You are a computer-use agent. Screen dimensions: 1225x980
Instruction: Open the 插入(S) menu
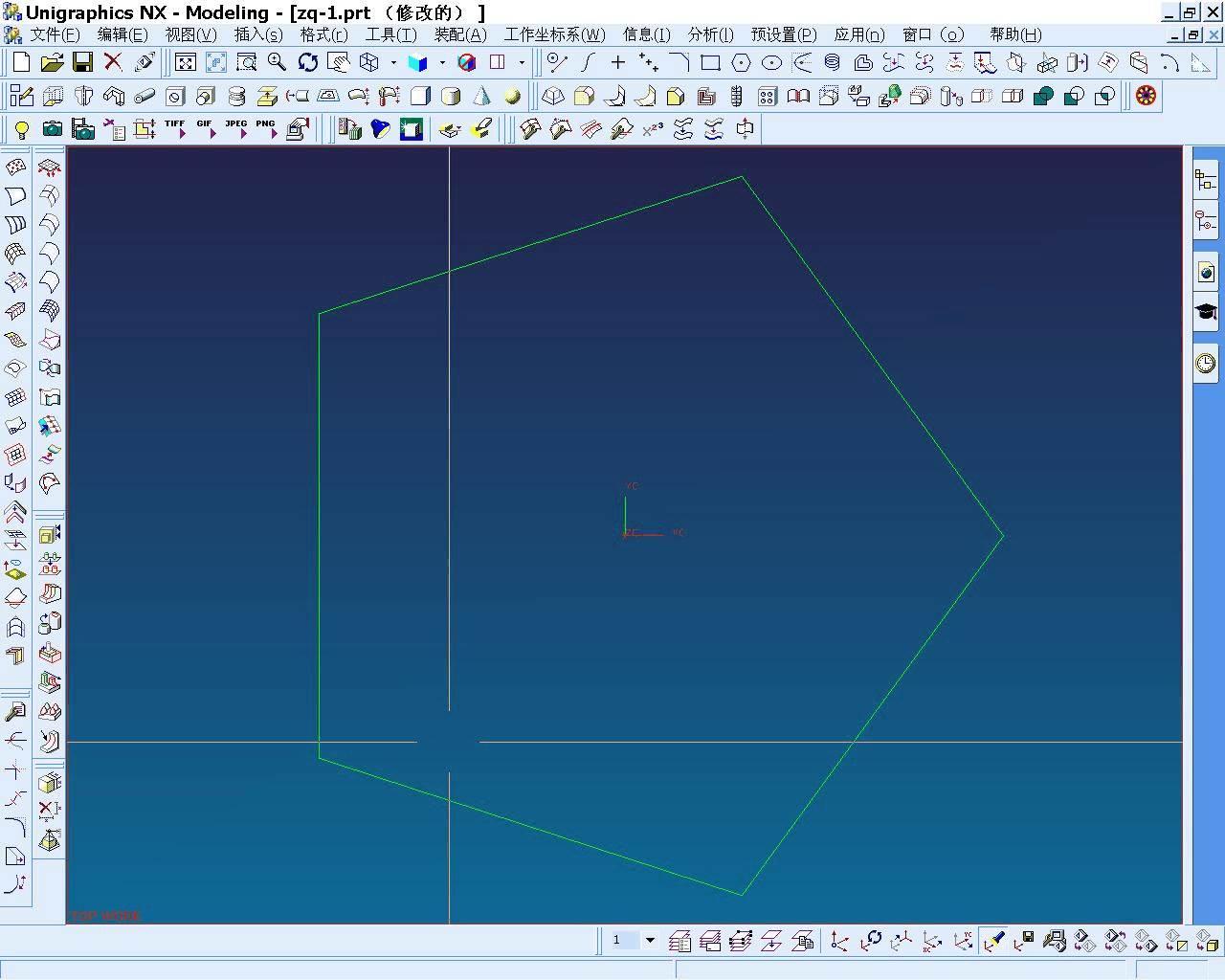pyautogui.click(x=258, y=34)
